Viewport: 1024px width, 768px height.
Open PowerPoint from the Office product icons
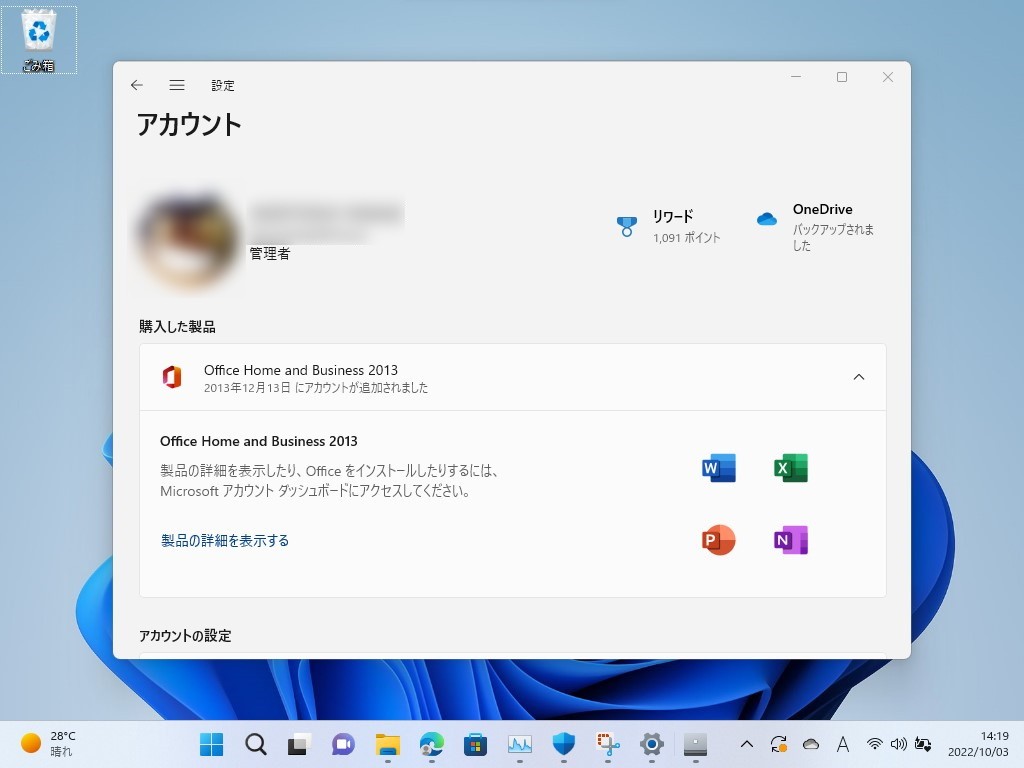point(717,539)
